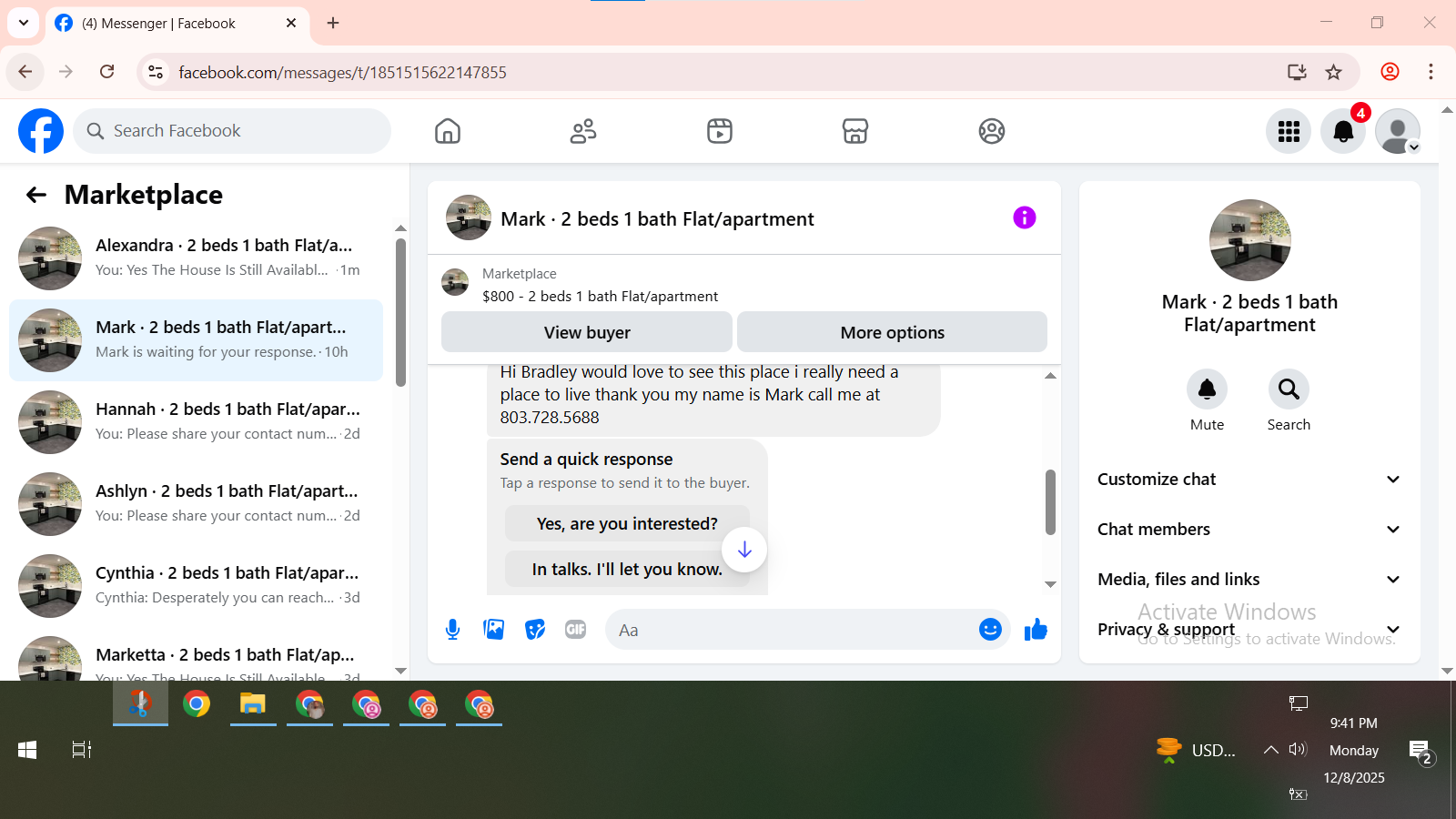Open the Marketplace storefront icon
The width and height of the screenshot is (1456, 819).
[x=855, y=131]
